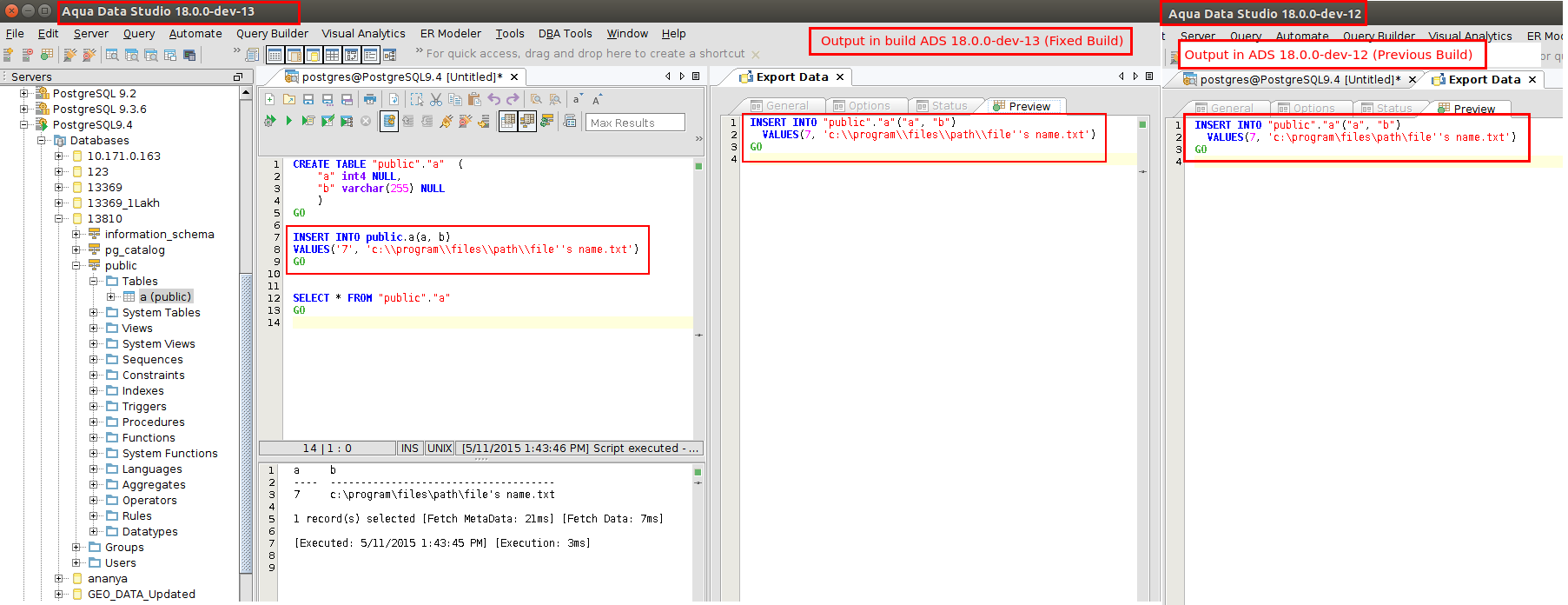This screenshot has width=1568, height=605.
Task: Click the disconnect plug icon in query toolbar
Action: pyautogui.click(x=465, y=121)
